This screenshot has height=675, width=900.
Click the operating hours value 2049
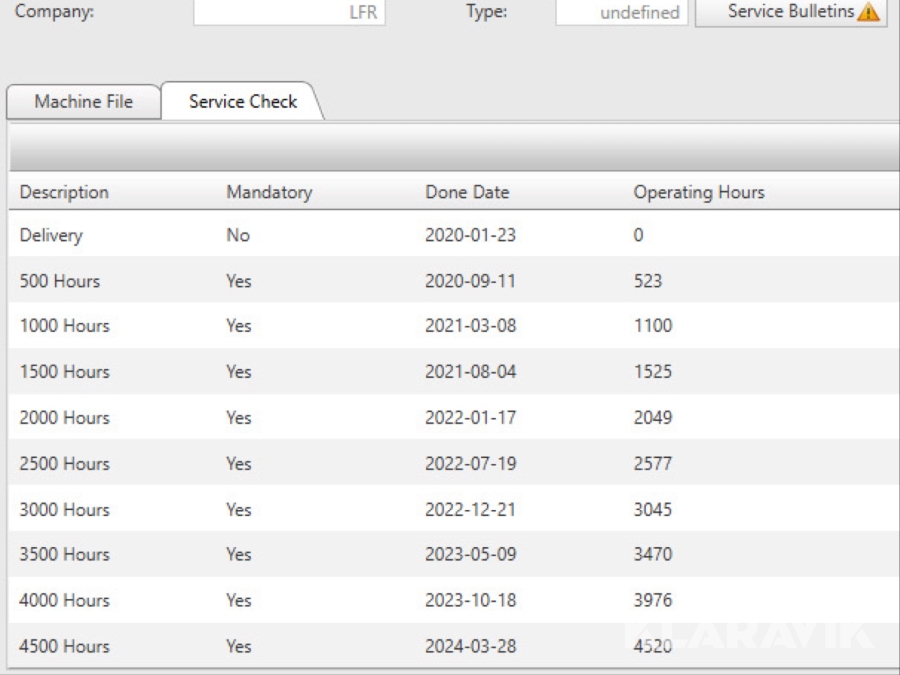(653, 417)
